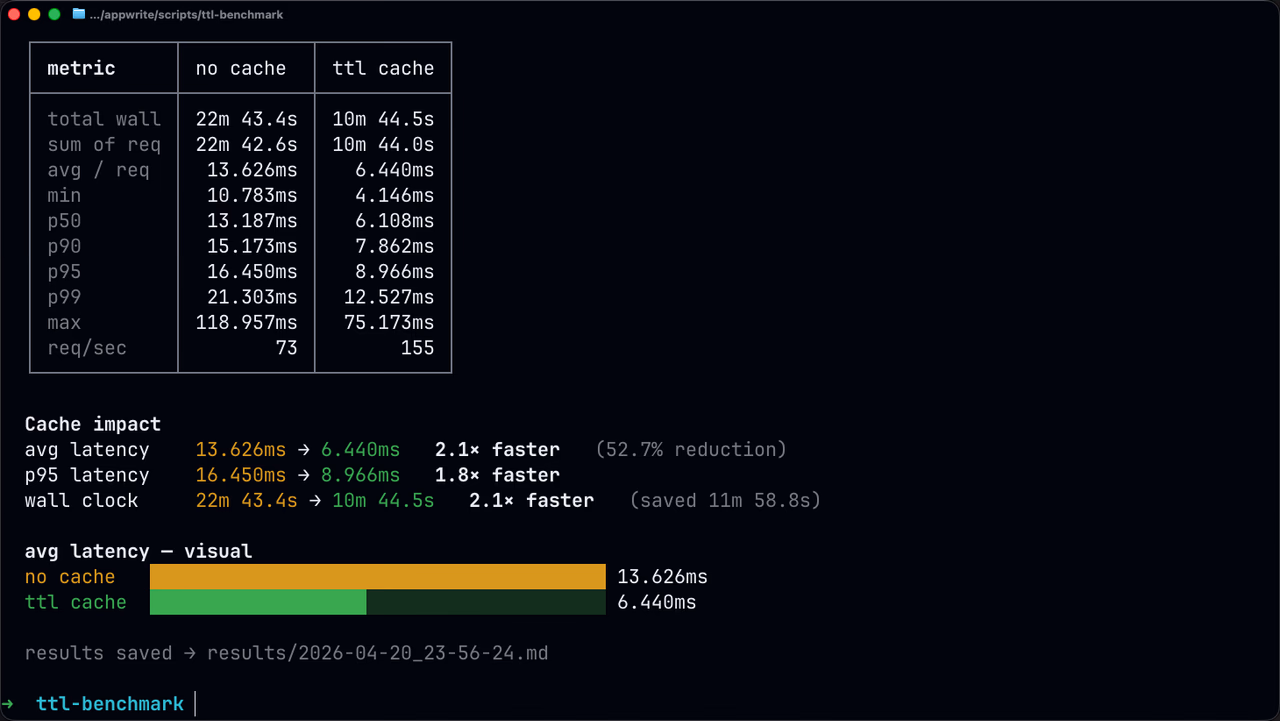
Task: Click the 'results saved' text
Action: 98,653
